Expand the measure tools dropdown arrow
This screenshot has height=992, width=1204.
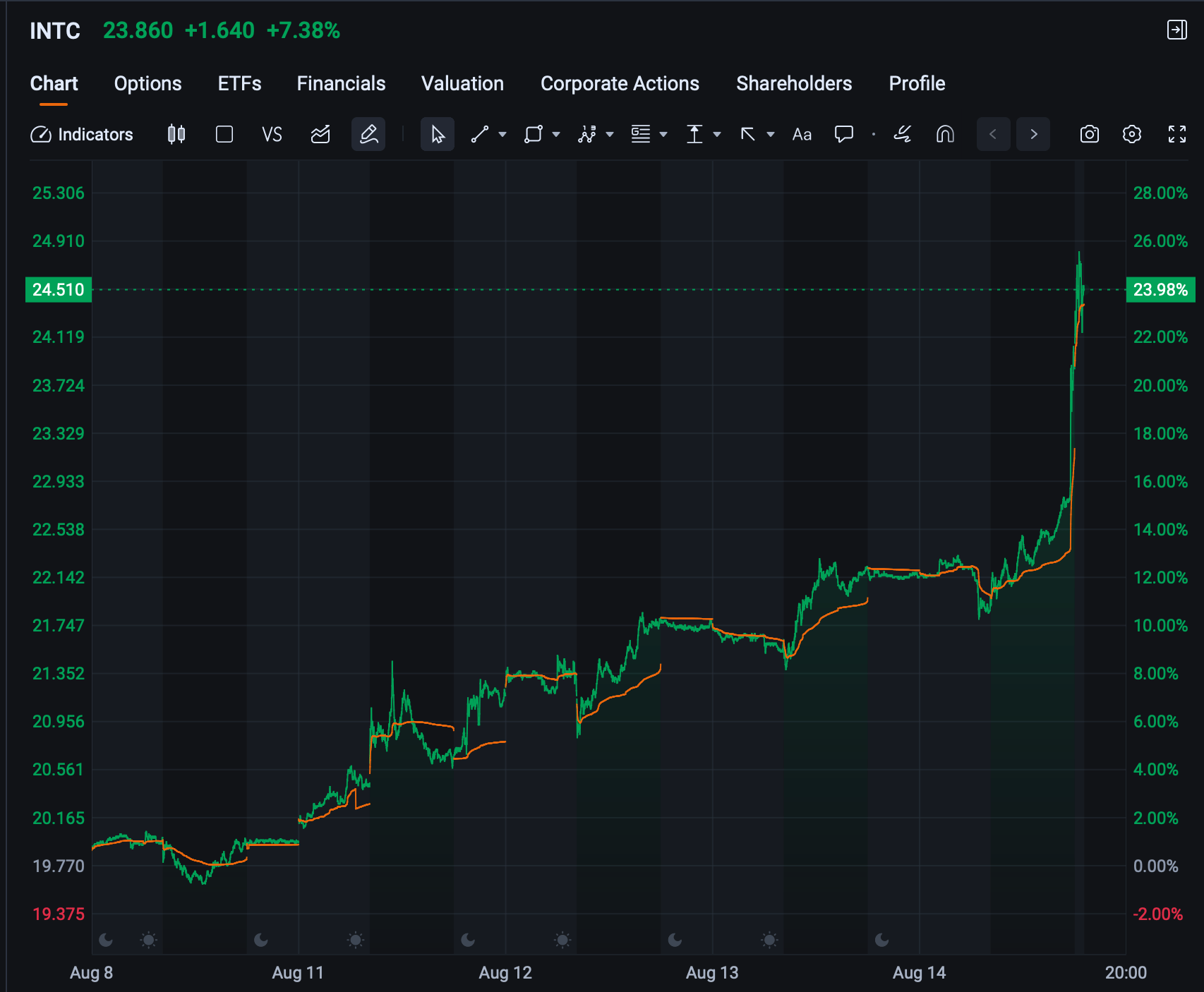click(717, 134)
